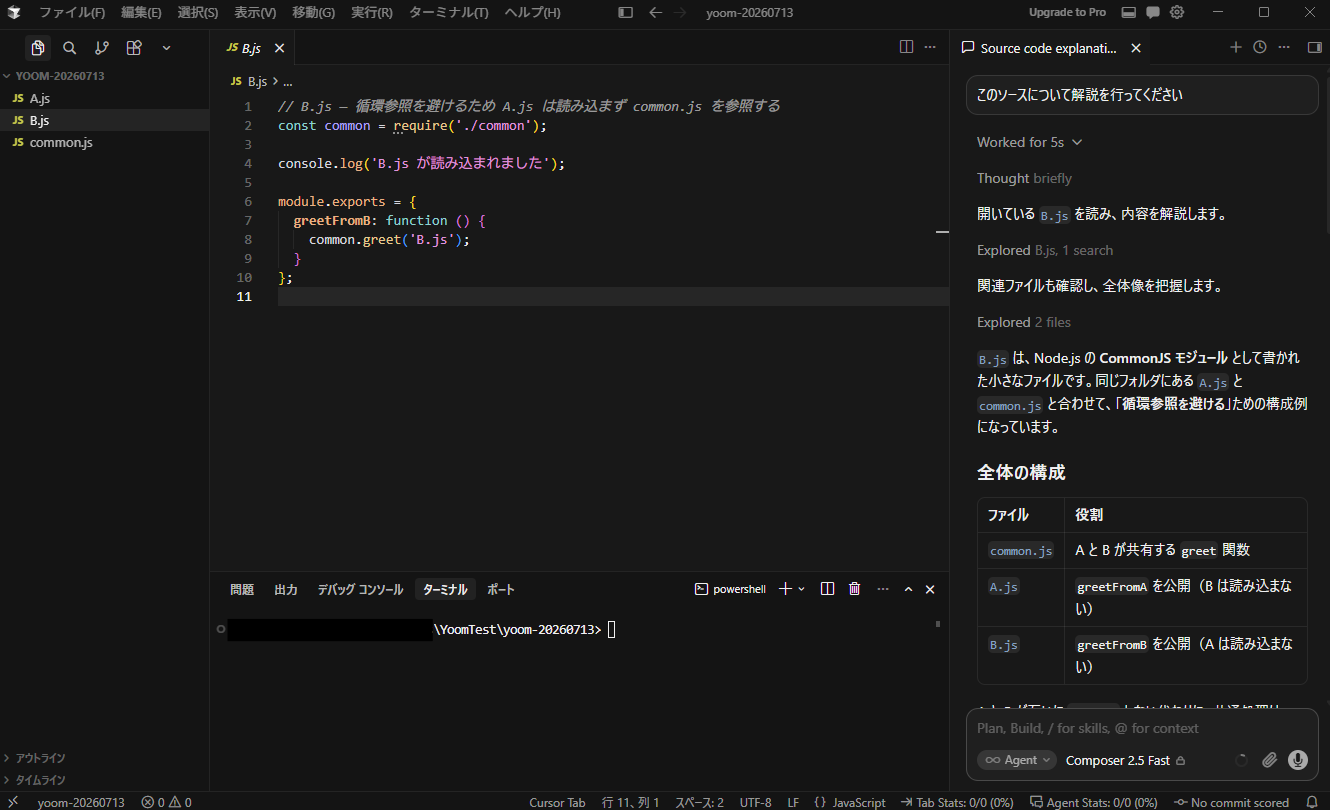Viewport: 1330px width, 810px height.
Task: Open the new terminal profile dropdown arrow
Action: (801, 589)
